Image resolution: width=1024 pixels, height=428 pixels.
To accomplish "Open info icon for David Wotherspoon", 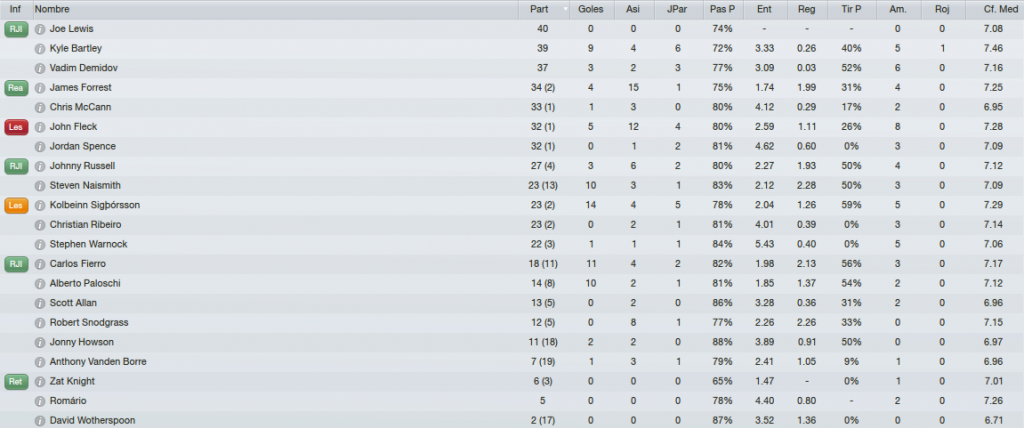I will point(40,421).
